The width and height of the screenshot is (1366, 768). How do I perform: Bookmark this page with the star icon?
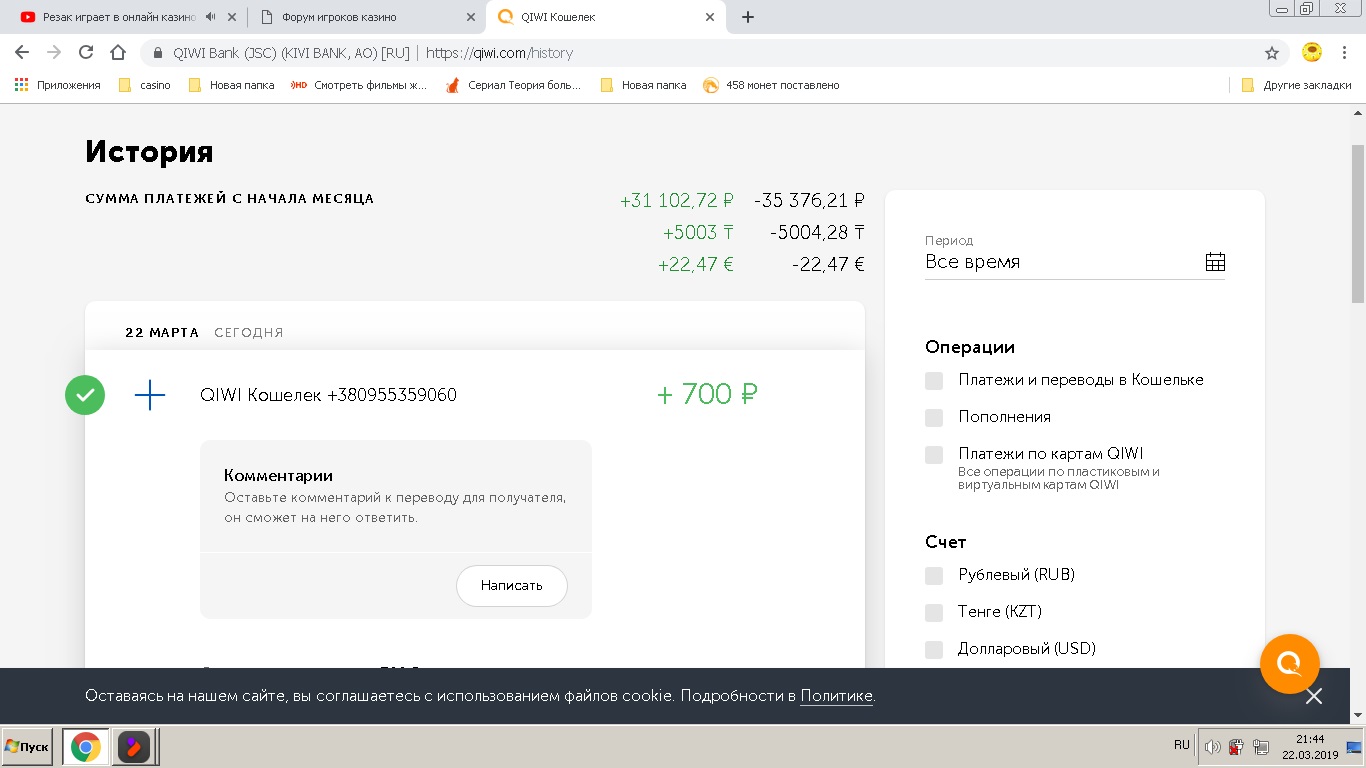(1272, 53)
